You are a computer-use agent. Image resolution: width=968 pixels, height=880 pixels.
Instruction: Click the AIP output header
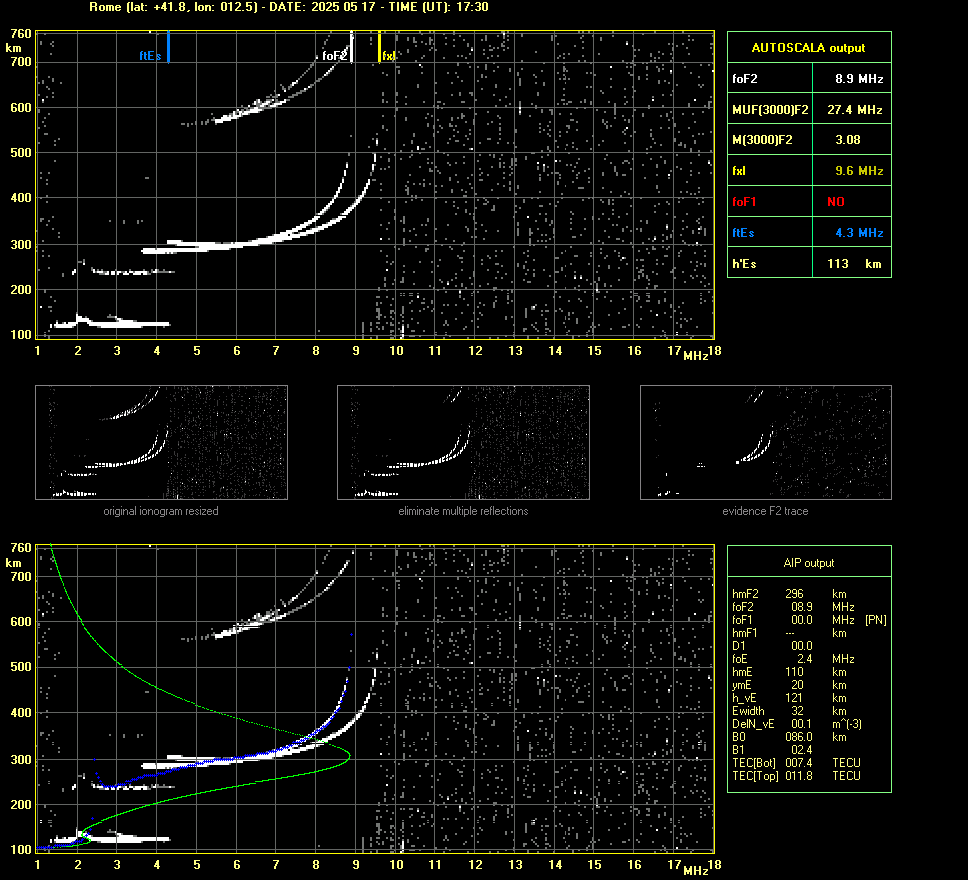(x=808, y=563)
